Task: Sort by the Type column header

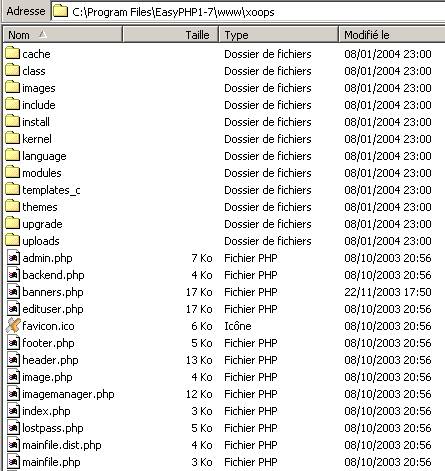Action: click(278, 35)
